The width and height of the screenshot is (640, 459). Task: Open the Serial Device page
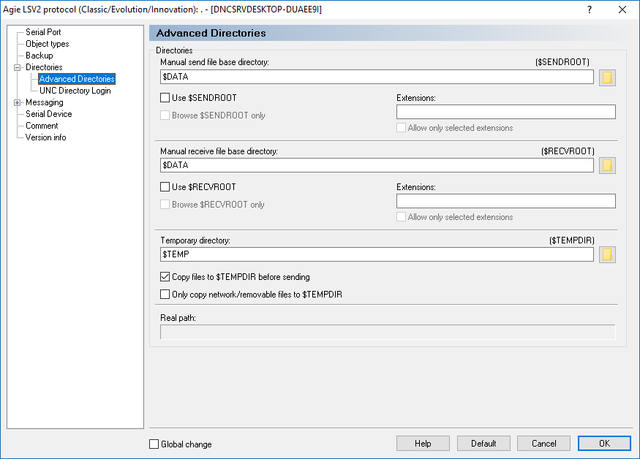point(49,114)
